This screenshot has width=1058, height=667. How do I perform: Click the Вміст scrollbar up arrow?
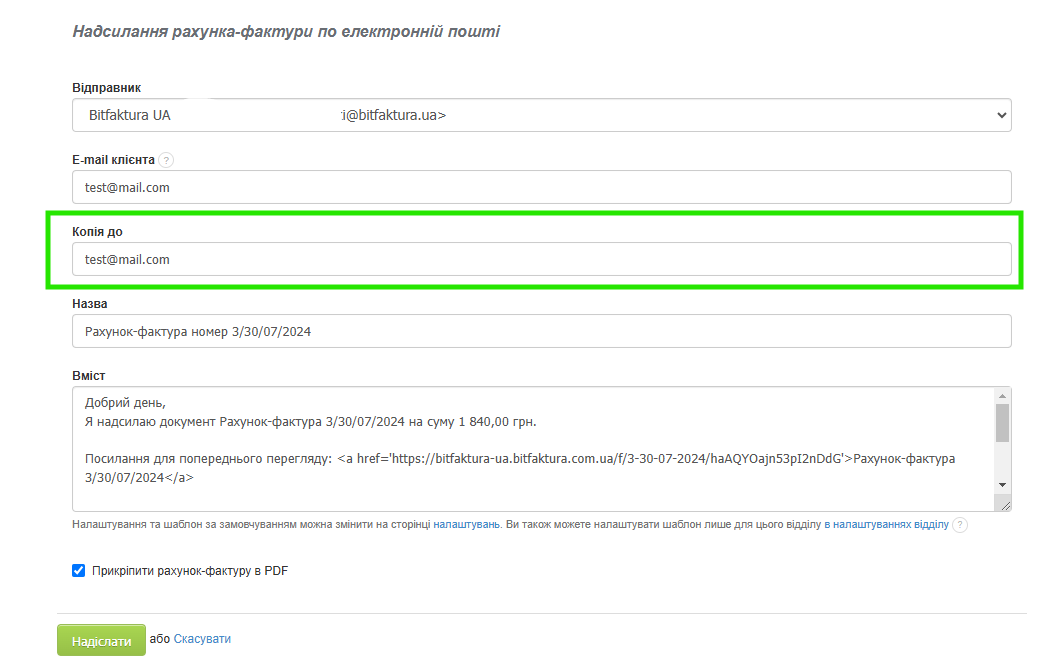(1002, 395)
